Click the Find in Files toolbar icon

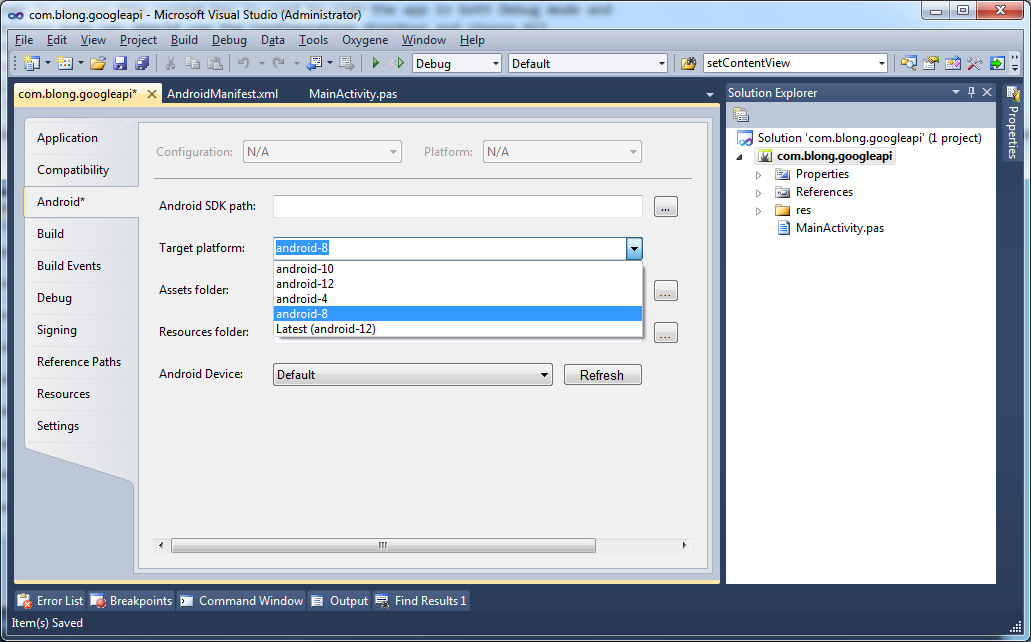[x=909, y=62]
